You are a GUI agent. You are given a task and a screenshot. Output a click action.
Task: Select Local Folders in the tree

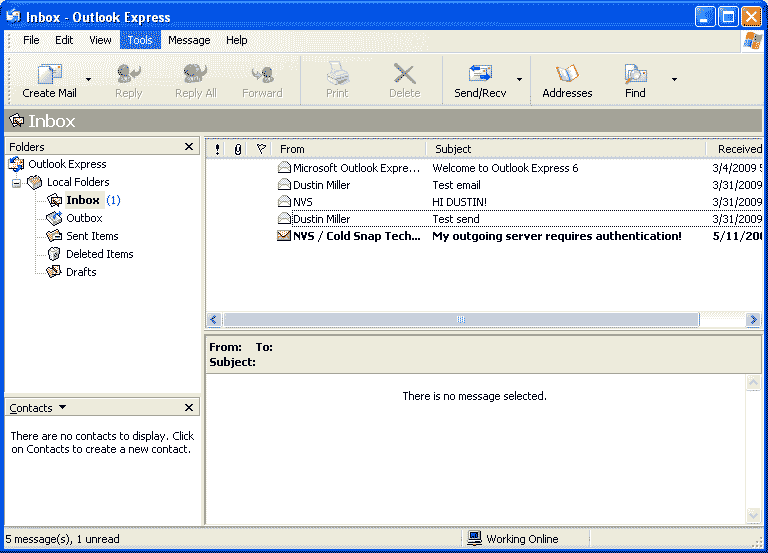78,182
